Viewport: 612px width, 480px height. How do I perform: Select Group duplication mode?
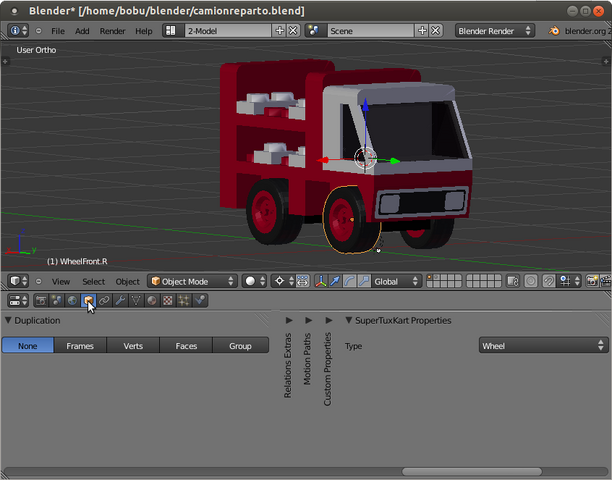(x=240, y=345)
